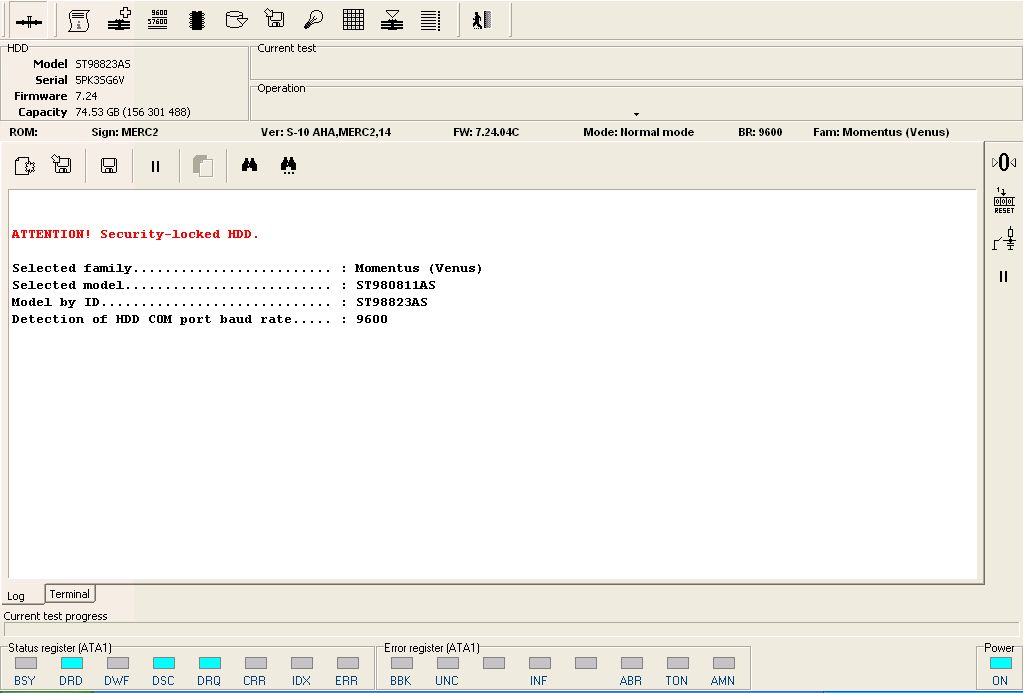The width and height of the screenshot is (1023, 693).
Task: Click the DRD status indicator
Action: 72,663
